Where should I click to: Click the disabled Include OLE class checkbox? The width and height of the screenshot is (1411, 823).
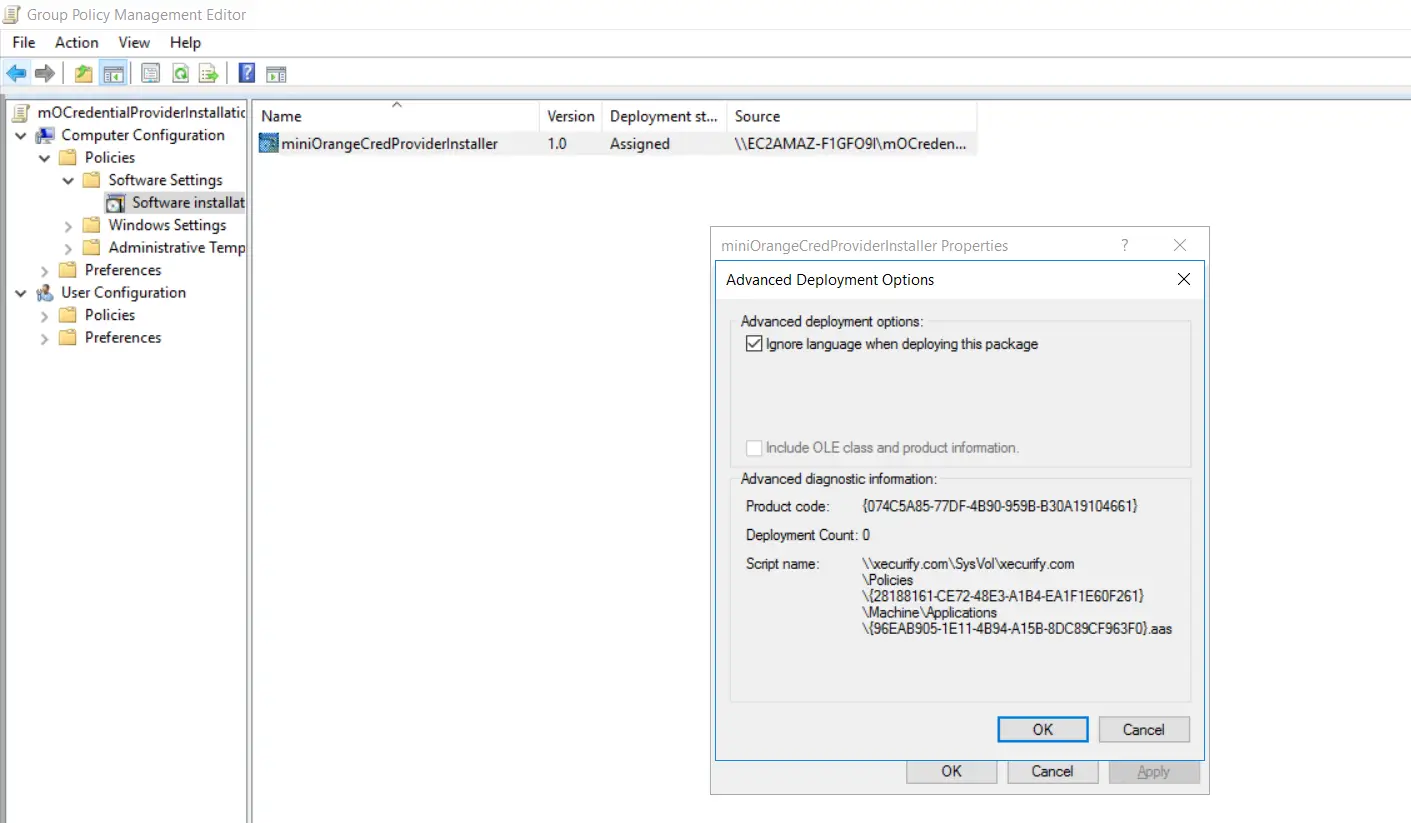754,448
